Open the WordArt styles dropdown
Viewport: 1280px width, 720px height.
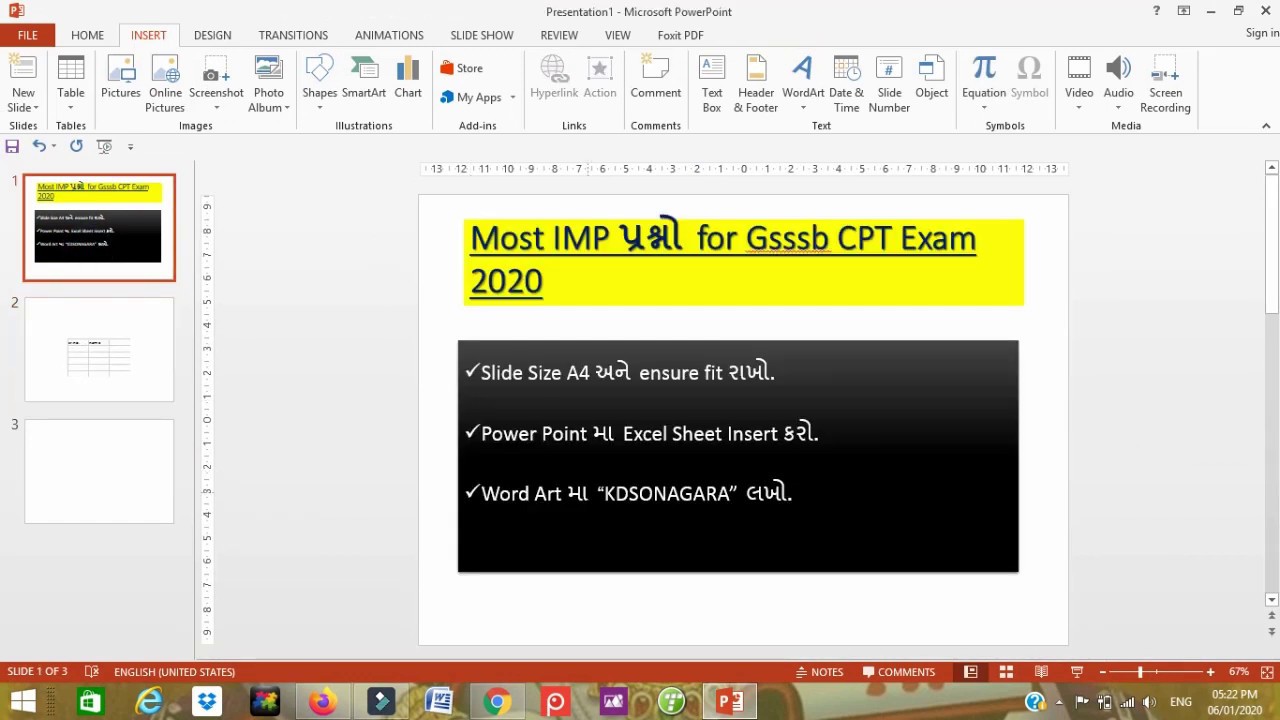tap(803, 108)
